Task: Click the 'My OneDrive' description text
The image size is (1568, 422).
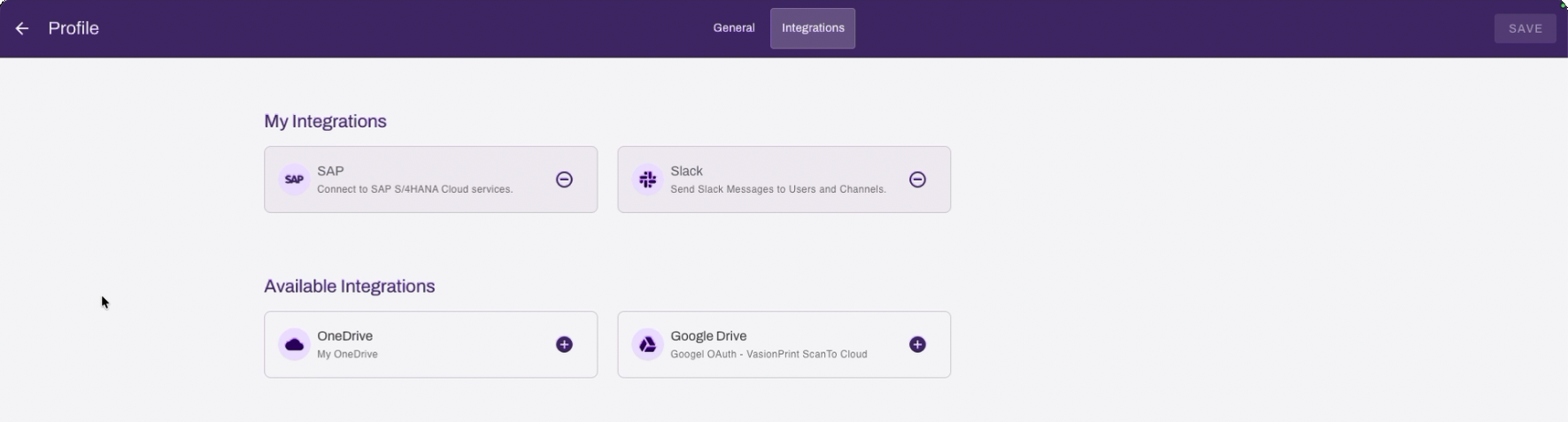Action: pyautogui.click(x=347, y=355)
